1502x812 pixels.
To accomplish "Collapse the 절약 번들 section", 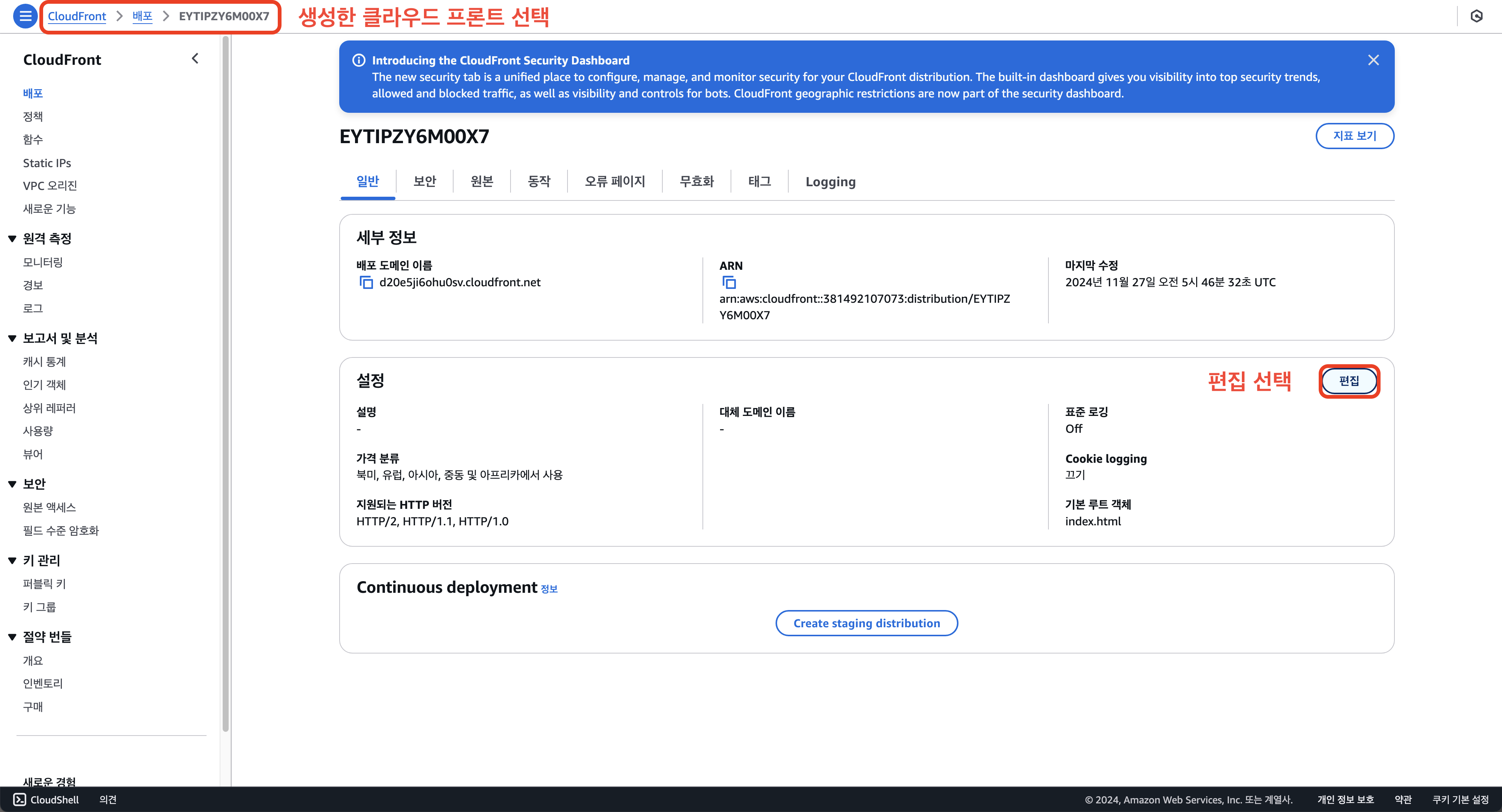I will click(x=12, y=637).
